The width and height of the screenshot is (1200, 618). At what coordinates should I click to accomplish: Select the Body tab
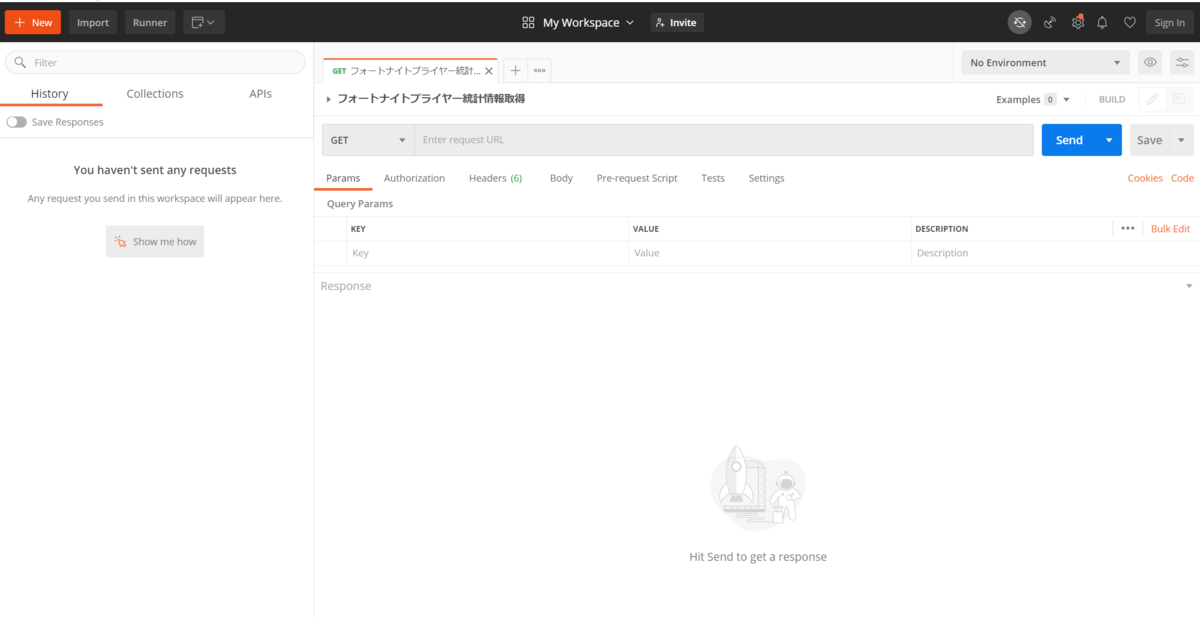pos(561,178)
